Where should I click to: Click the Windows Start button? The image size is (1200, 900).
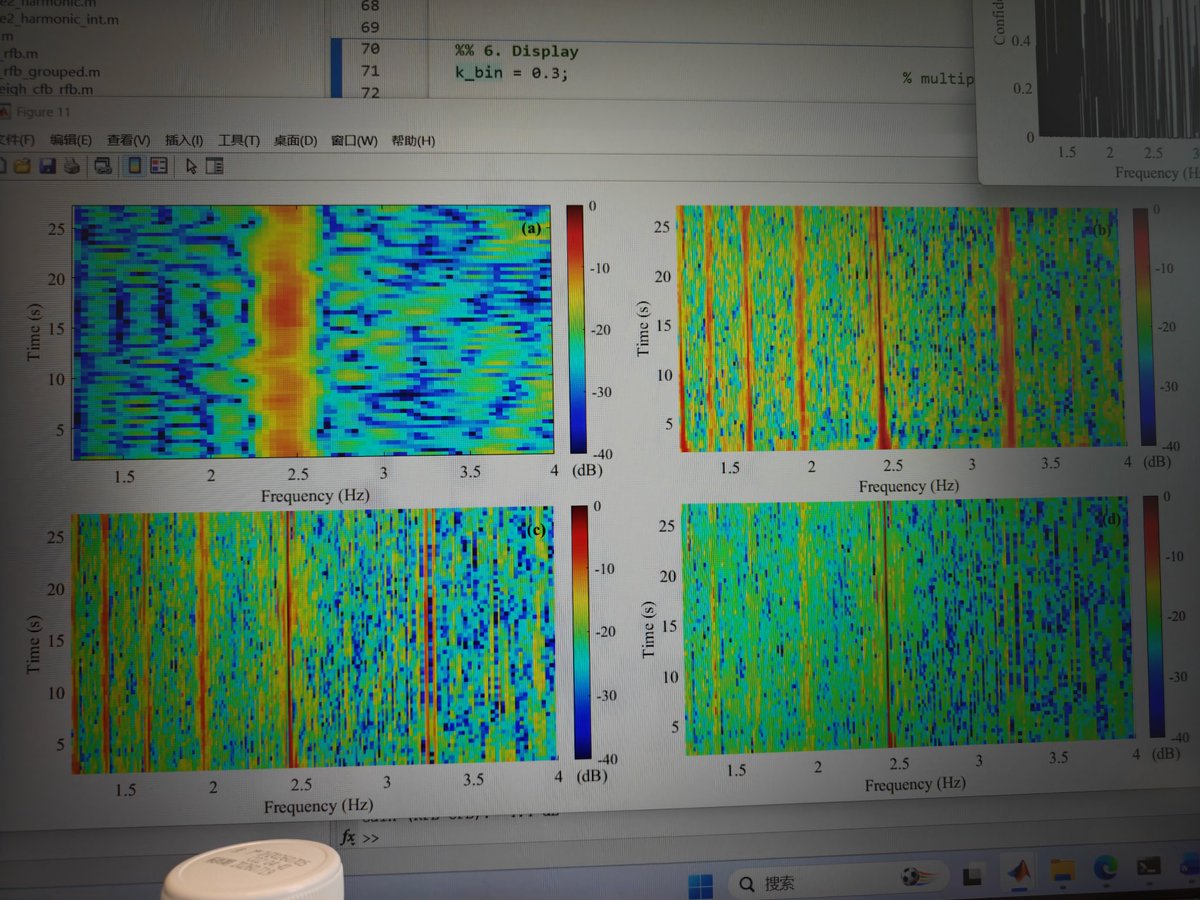pyautogui.click(x=700, y=885)
